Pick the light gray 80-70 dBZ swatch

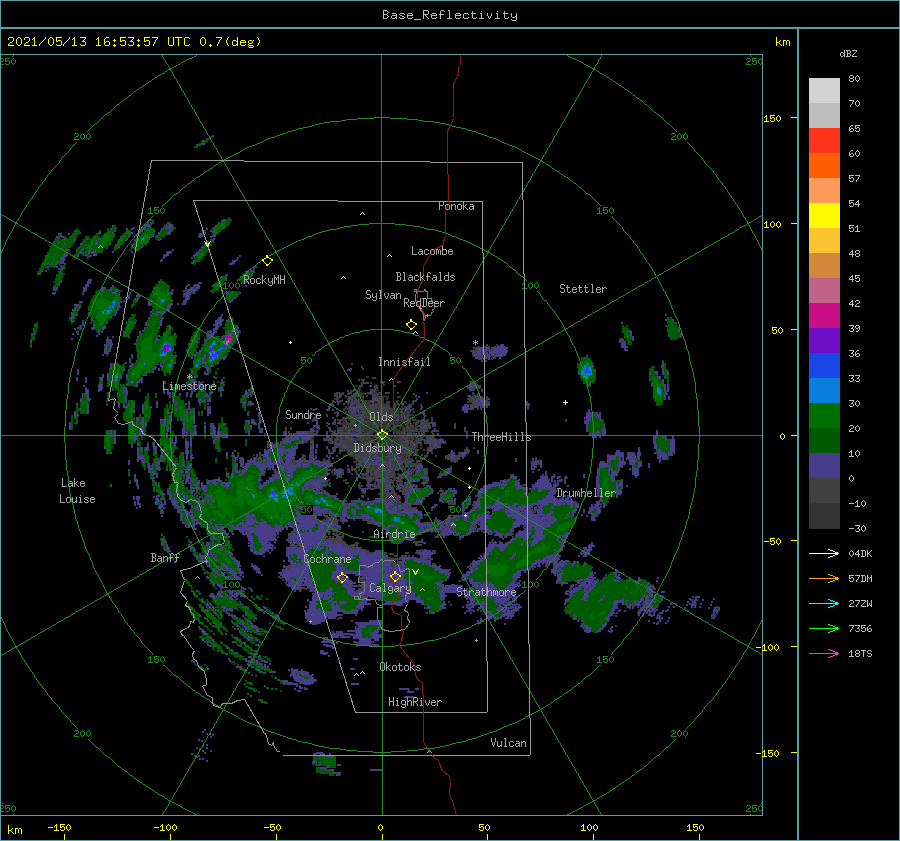824,91
